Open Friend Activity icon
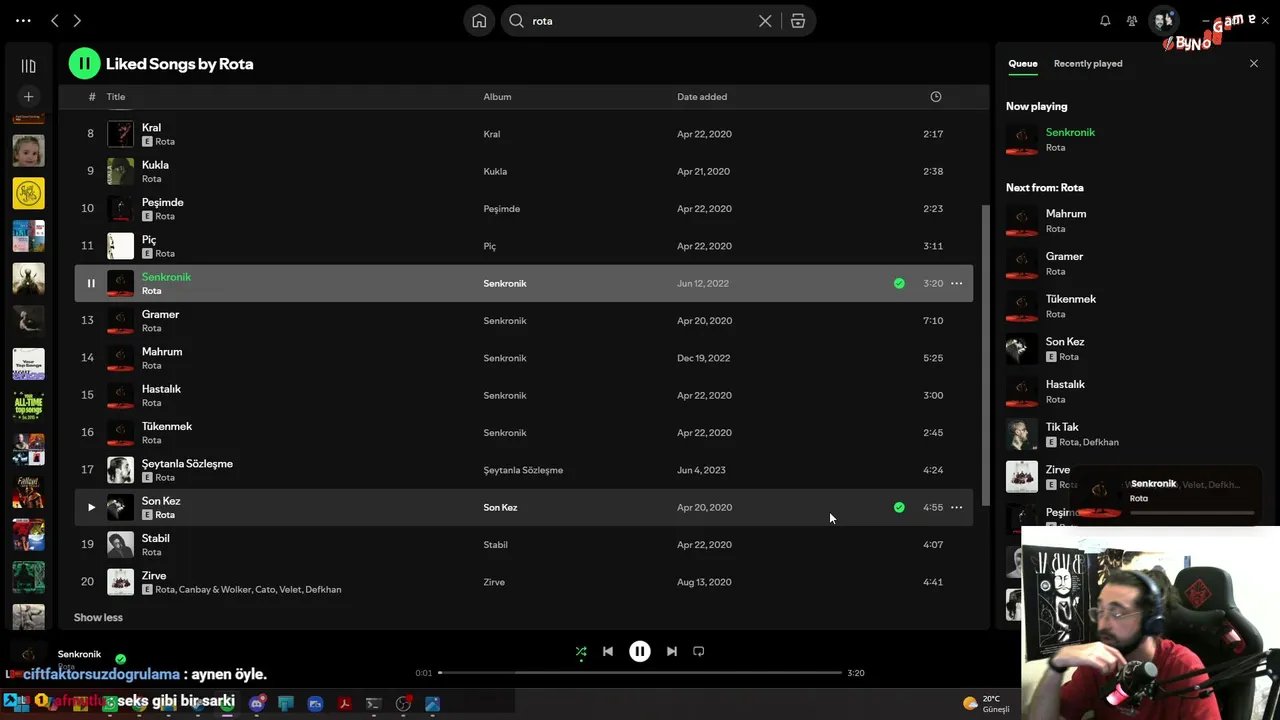 coord(1132,21)
